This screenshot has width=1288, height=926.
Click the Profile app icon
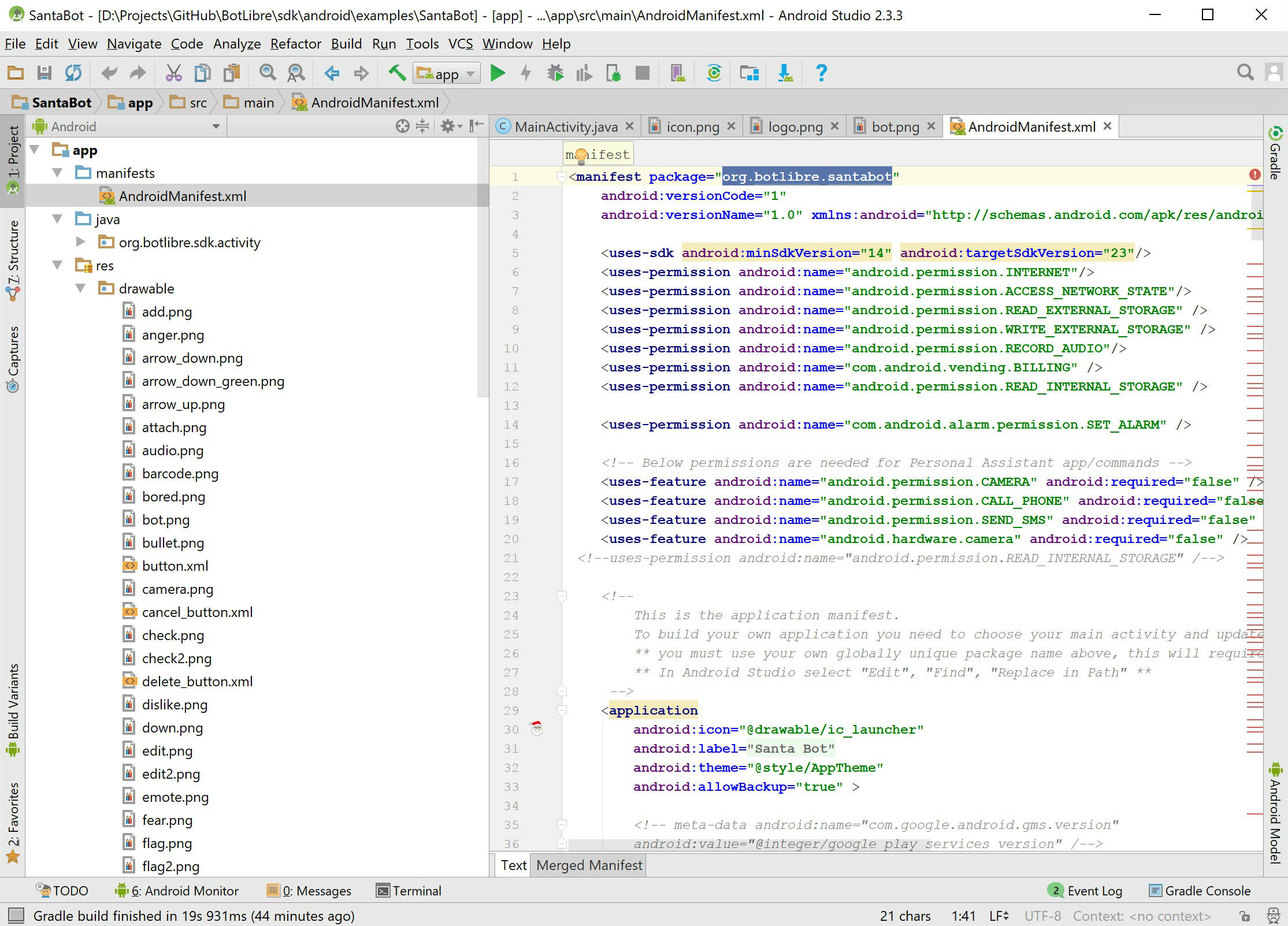pos(584,73)
